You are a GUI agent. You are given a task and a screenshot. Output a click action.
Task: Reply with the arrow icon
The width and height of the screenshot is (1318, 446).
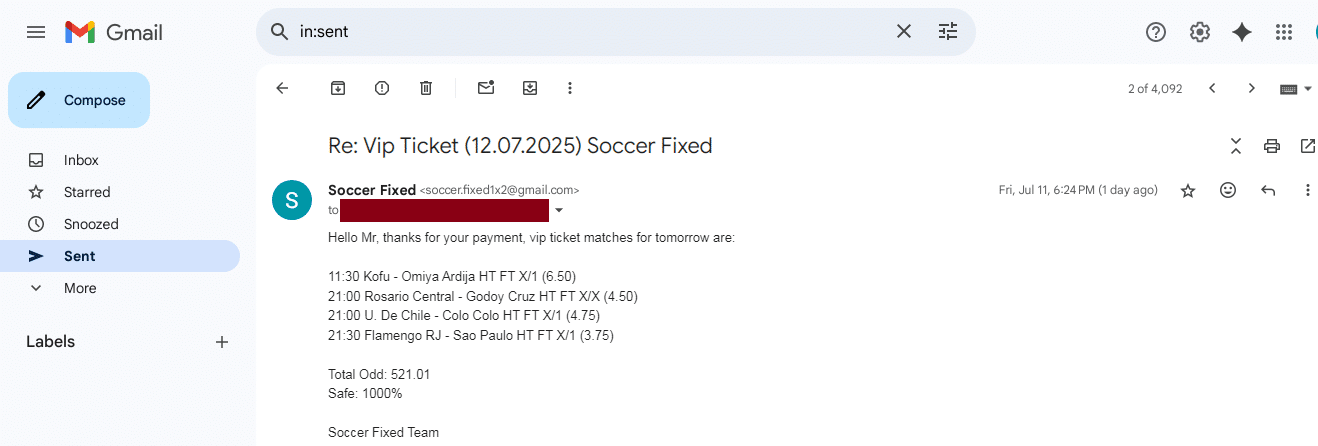pos(1268,190)
